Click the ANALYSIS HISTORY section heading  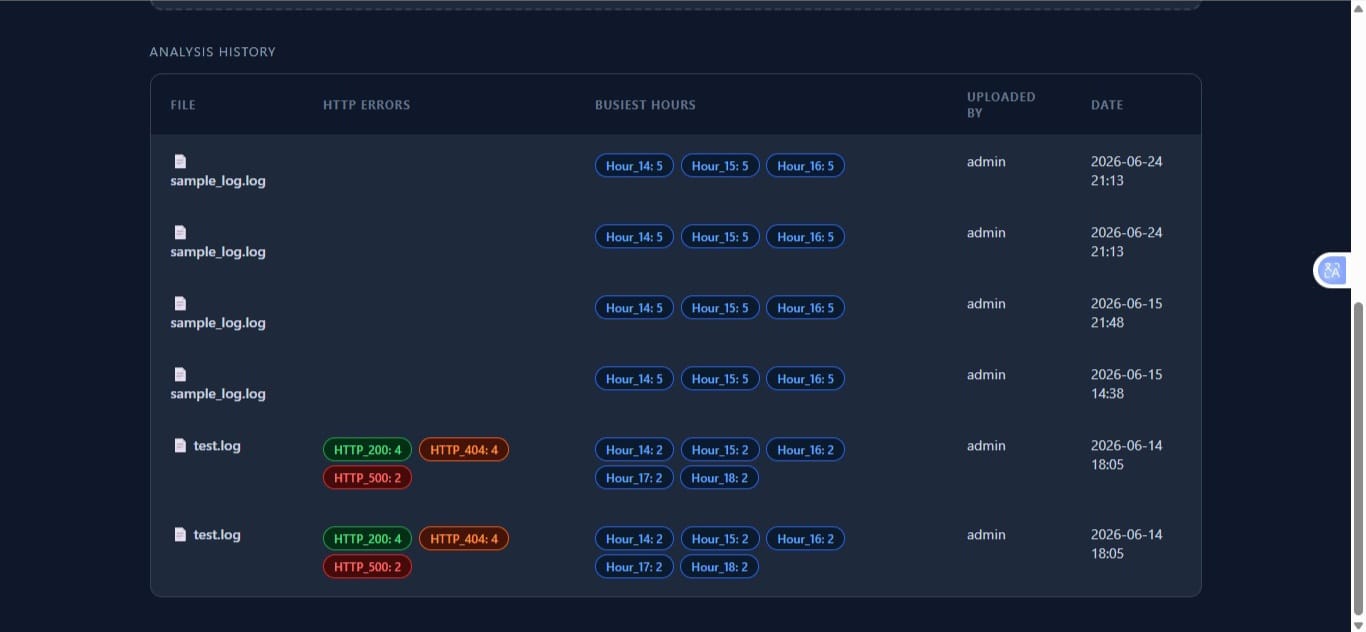click(212, 52)
